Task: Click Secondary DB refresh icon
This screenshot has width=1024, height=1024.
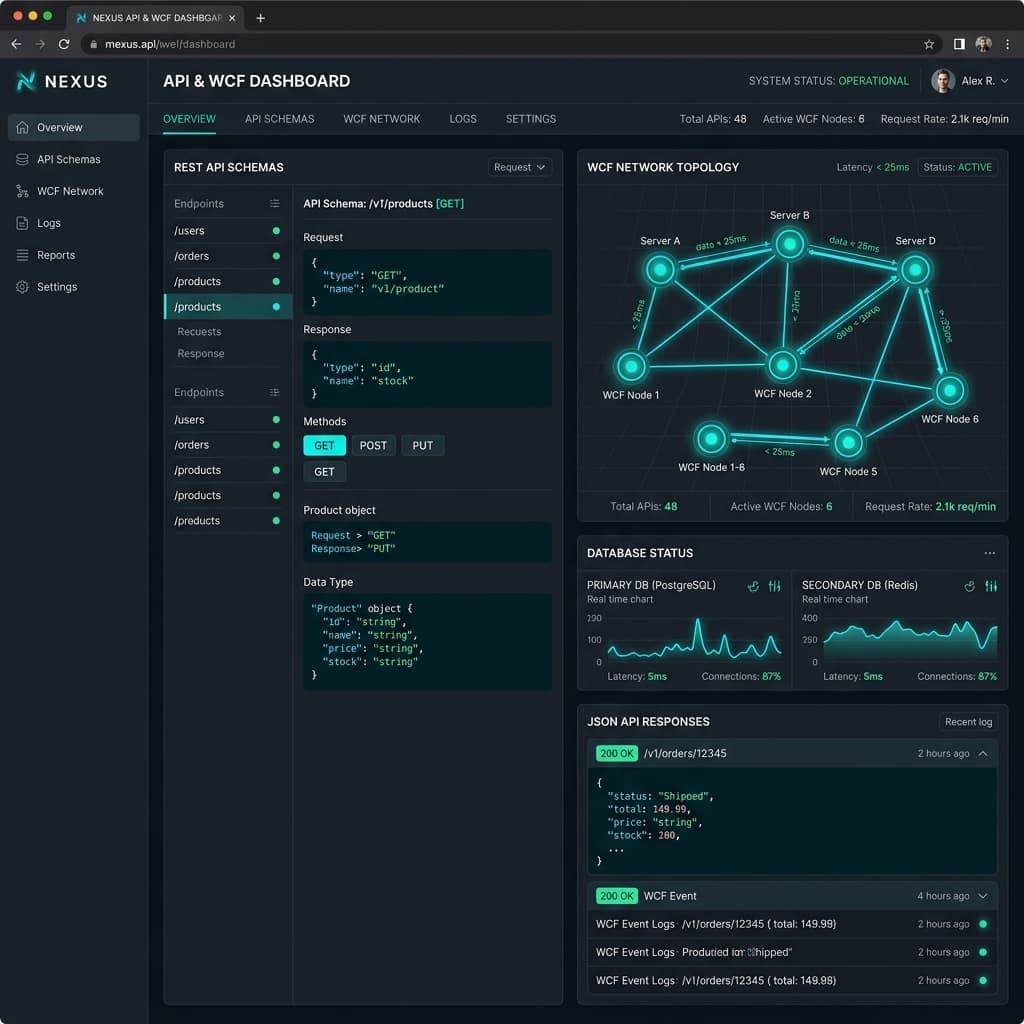Action: click(x=970, y=586)
